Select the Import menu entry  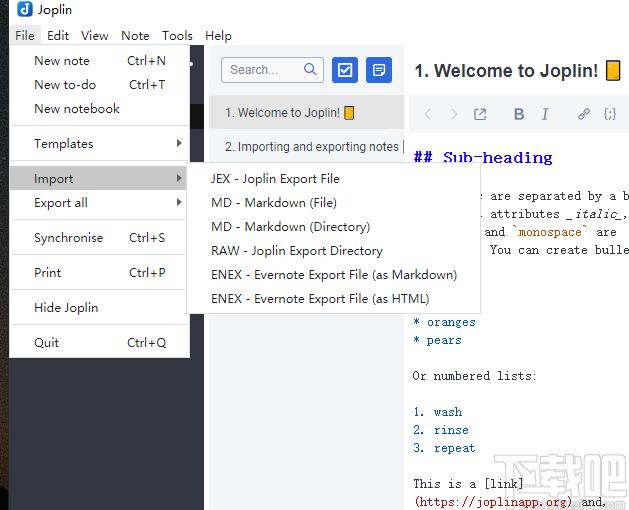[x=99, y=179]
